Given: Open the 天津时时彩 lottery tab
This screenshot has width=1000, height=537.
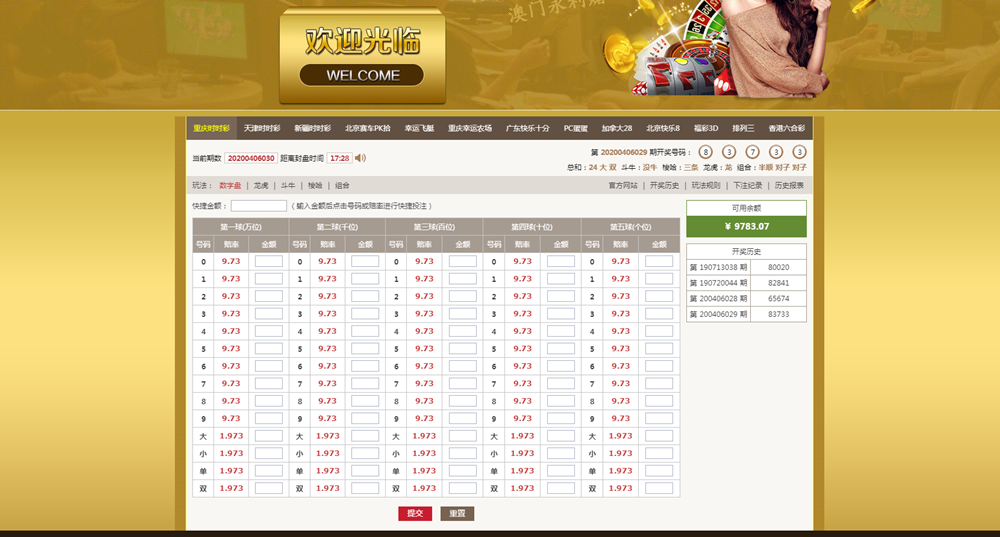Looking at the screenshot, I should tap(262, 128).
